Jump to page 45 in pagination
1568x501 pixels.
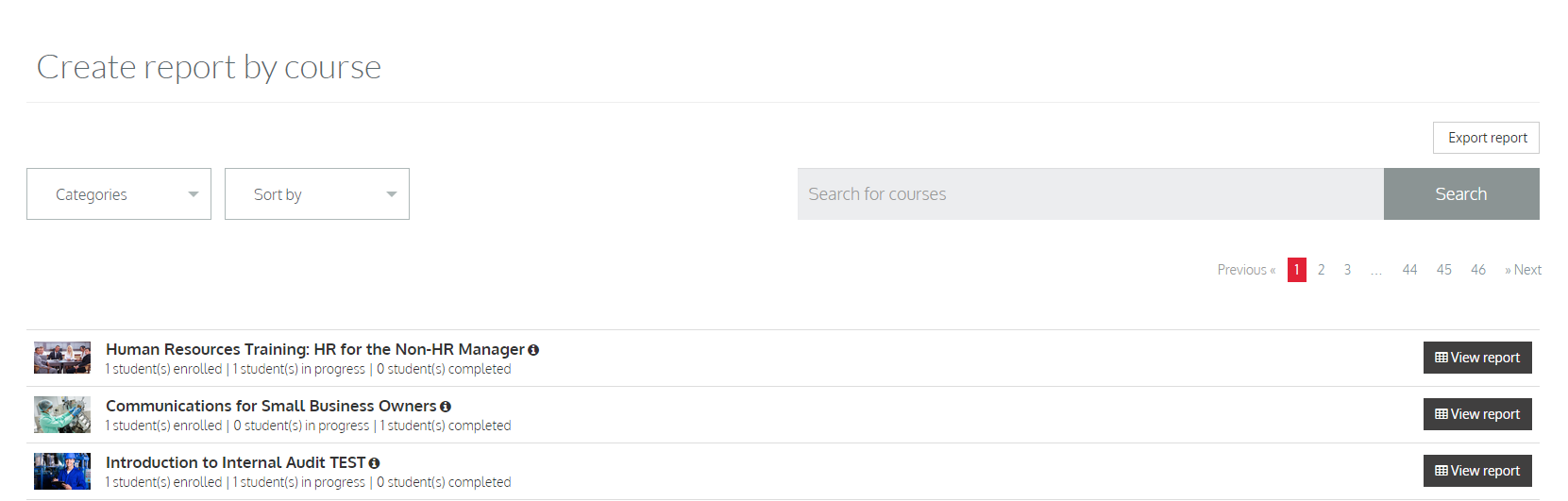pyautogui.click(x=1444, y=270)
